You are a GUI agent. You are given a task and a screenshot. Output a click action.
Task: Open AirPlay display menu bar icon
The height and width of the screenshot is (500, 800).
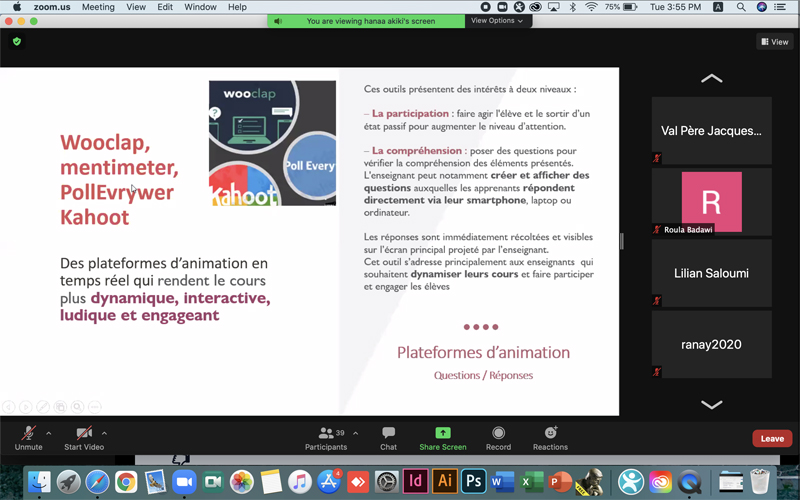pyautogui.click(x=554, y=7)
